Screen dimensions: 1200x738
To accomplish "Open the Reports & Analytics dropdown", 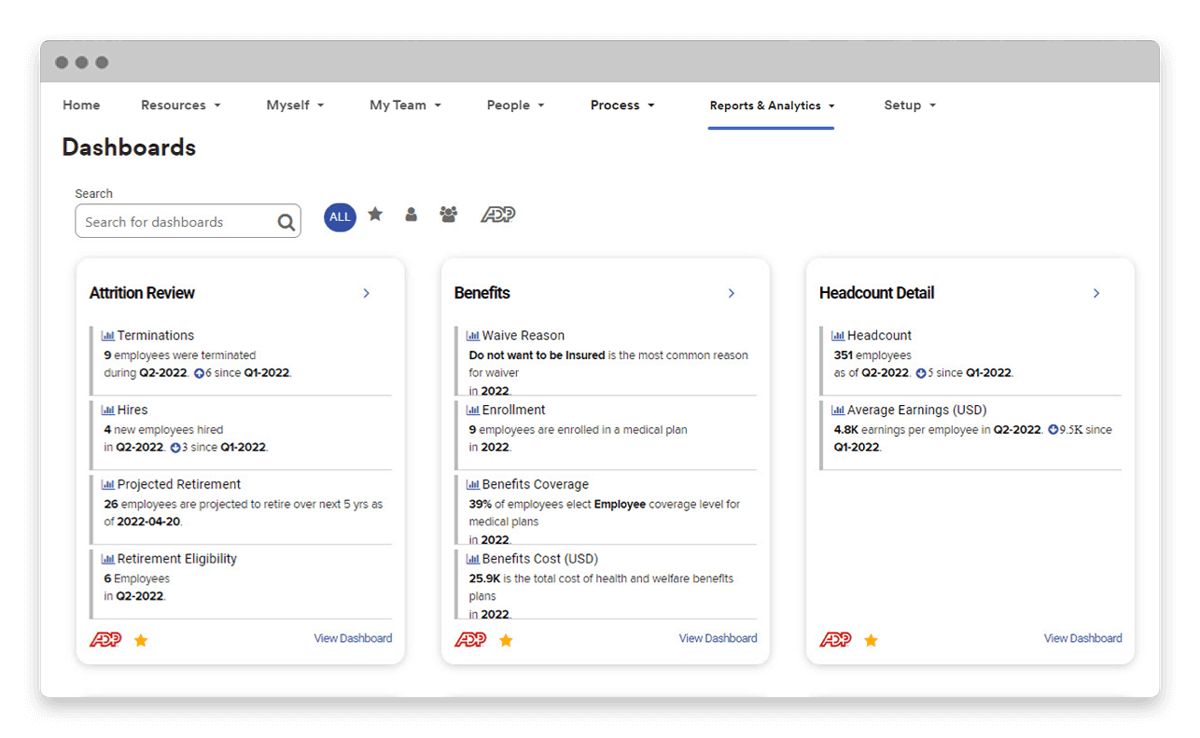I will [x=771, y=106].
